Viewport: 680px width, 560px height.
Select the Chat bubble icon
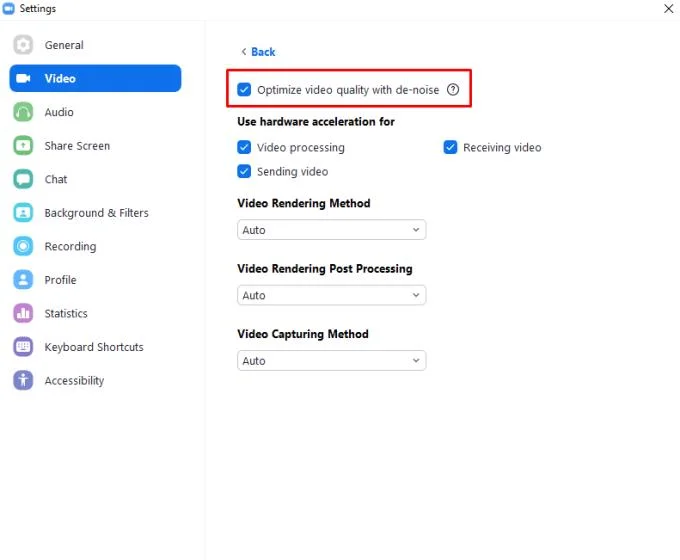[x=23, y=179]
